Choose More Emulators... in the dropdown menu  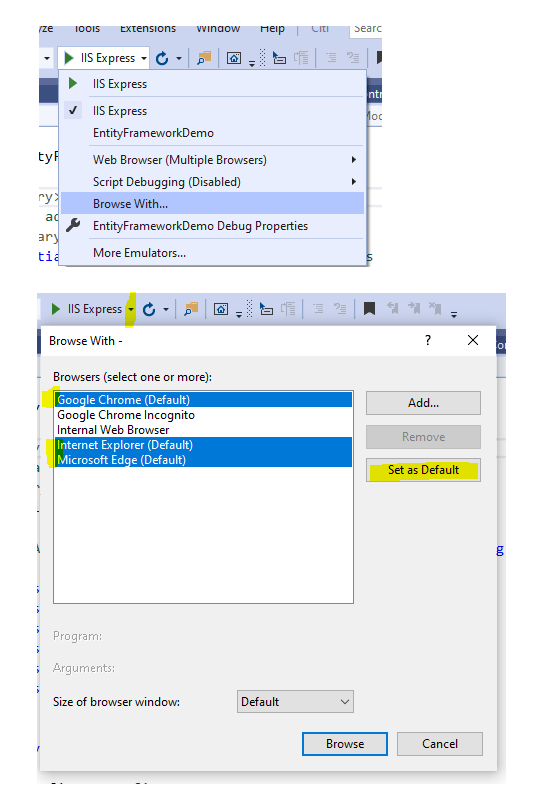212,253
